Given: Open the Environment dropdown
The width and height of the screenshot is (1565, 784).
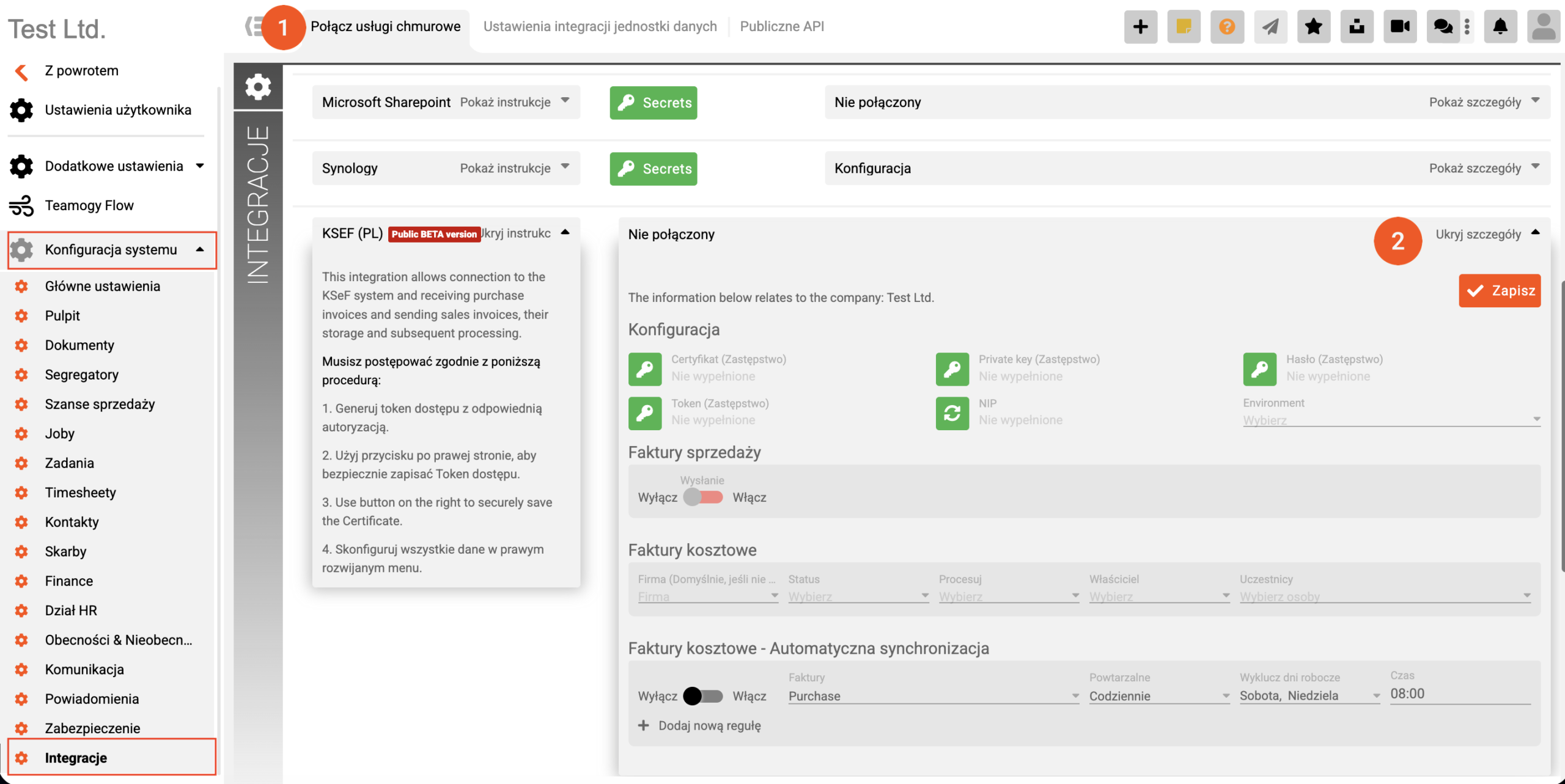Looking at the screenshot, I should [x=1391, y=420].
